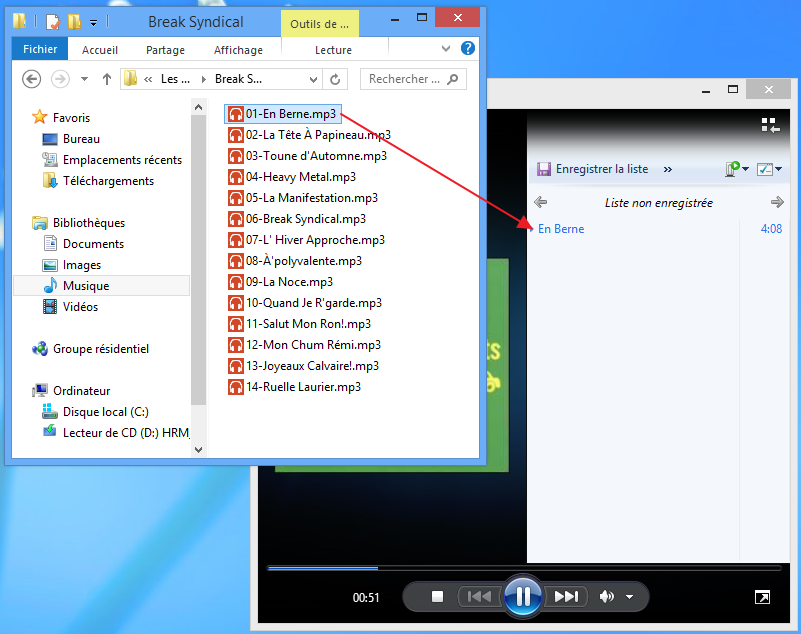Open the volume options dropdown arrow
The width and height of the screenshot is (801, 634).
tap(627, 597)
